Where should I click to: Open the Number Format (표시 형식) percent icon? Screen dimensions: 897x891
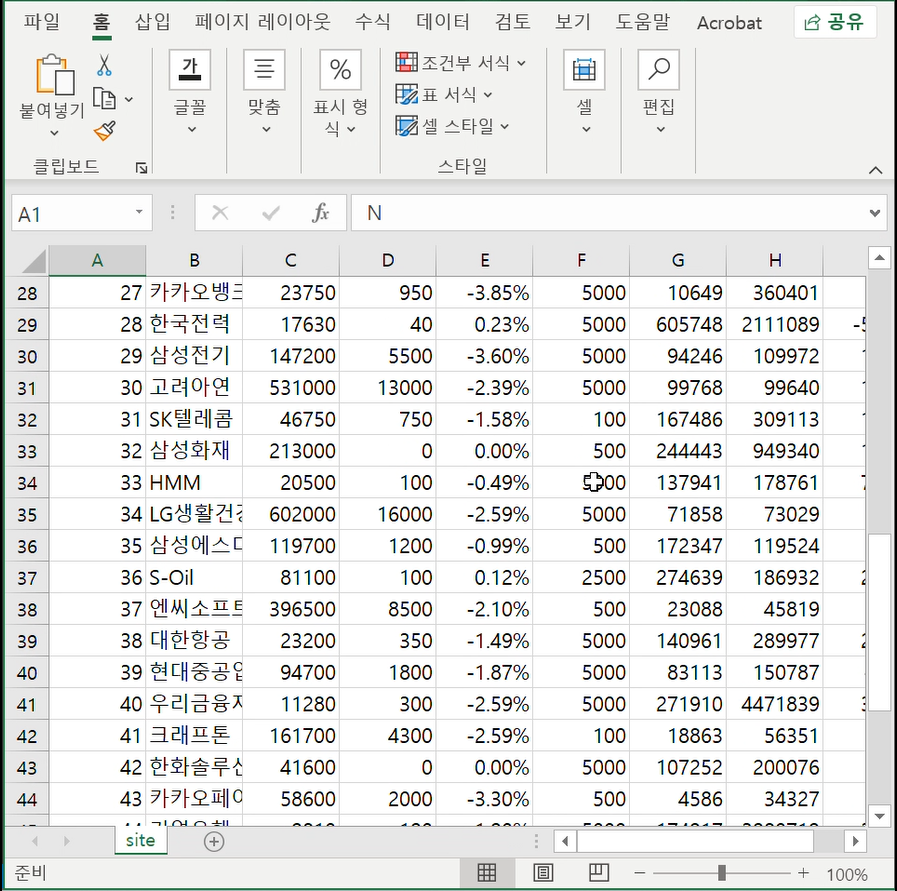tap(340, 70)
